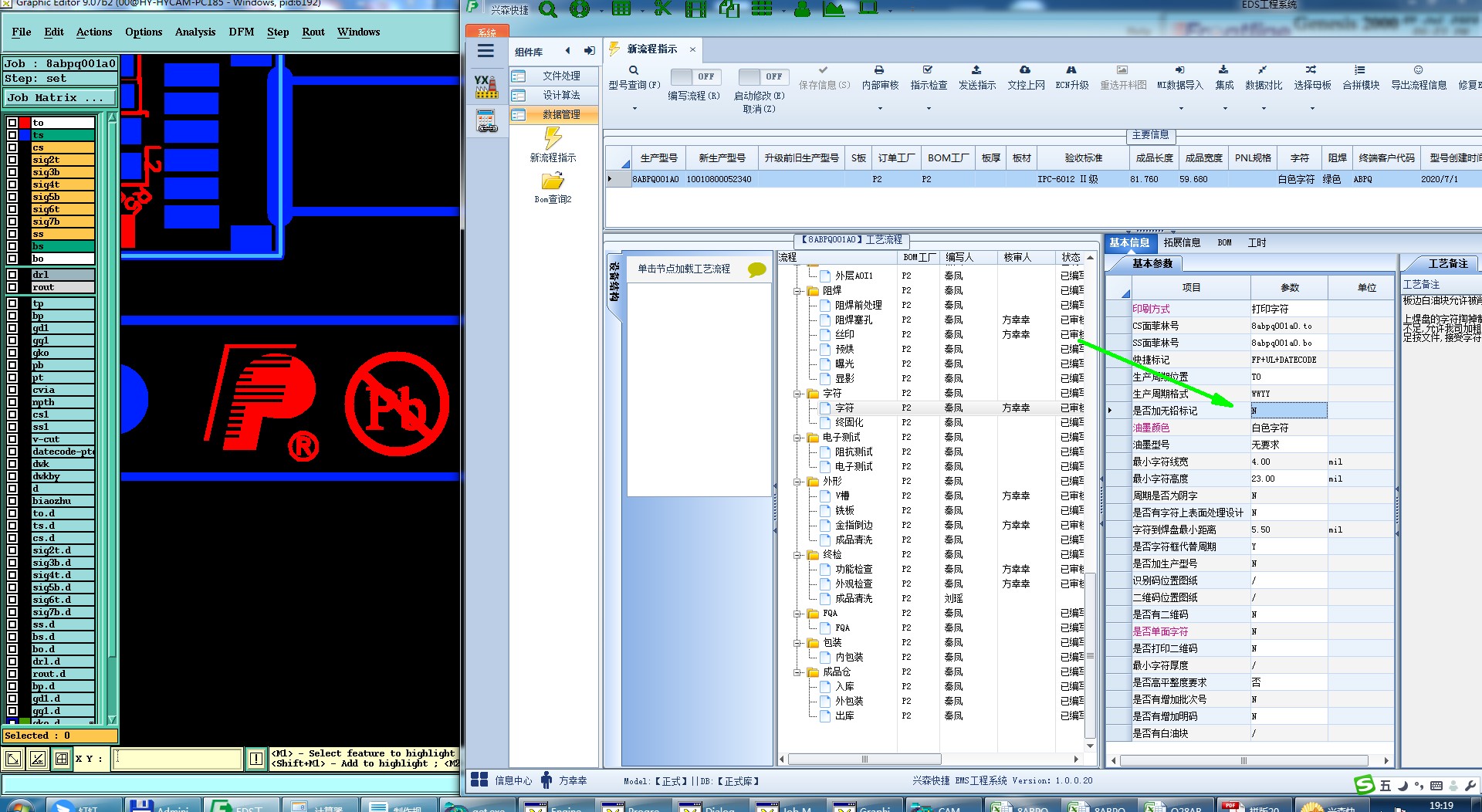Click the 是否加无铅标记 parameter value field

point(1288,411)
